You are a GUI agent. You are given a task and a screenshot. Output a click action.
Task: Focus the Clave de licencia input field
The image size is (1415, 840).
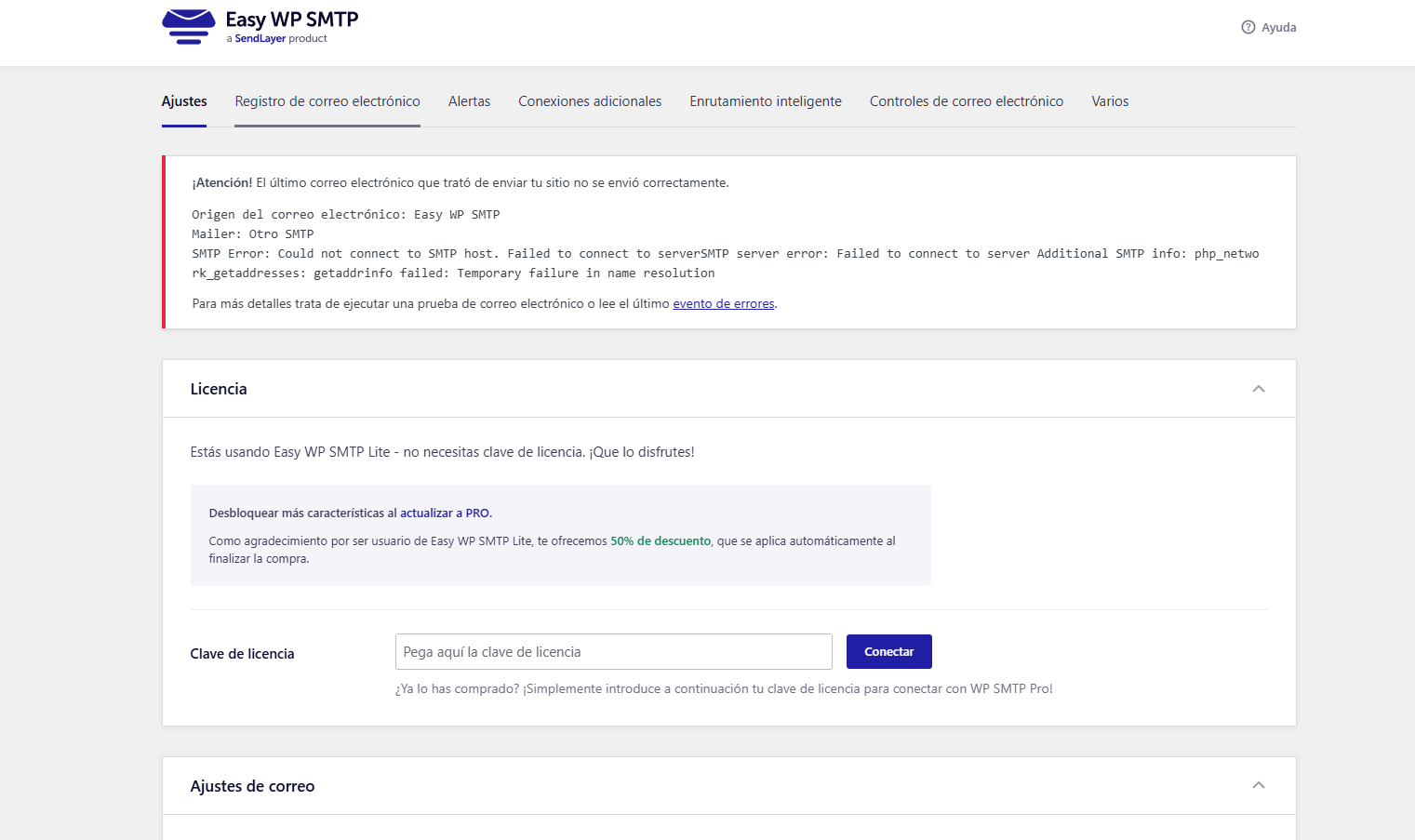coord(614,652)
